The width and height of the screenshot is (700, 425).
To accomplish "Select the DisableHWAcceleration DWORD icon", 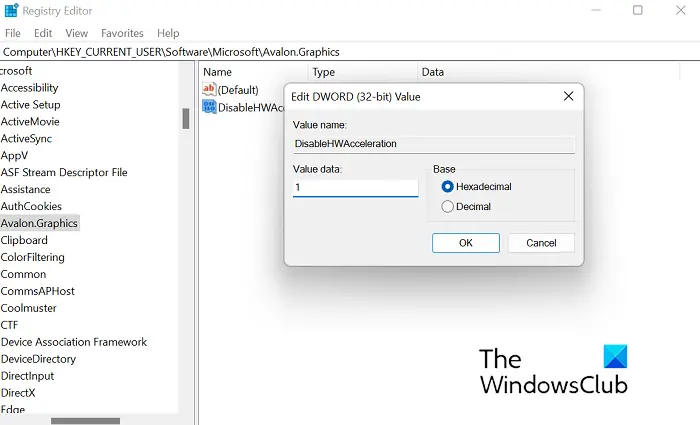I will click(209, 107).
